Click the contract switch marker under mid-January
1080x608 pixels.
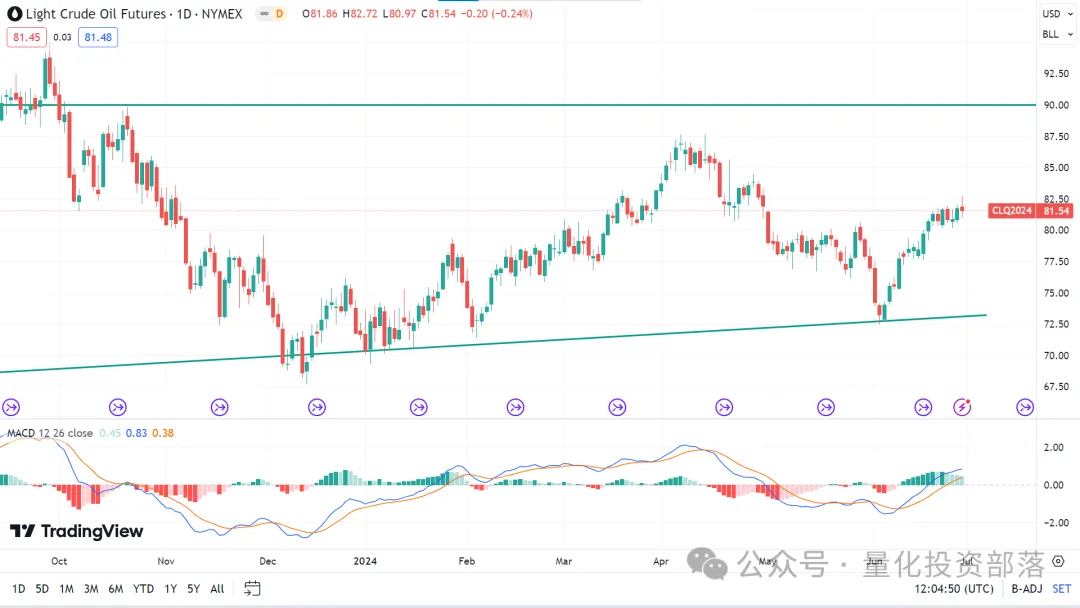click(419, 407)
